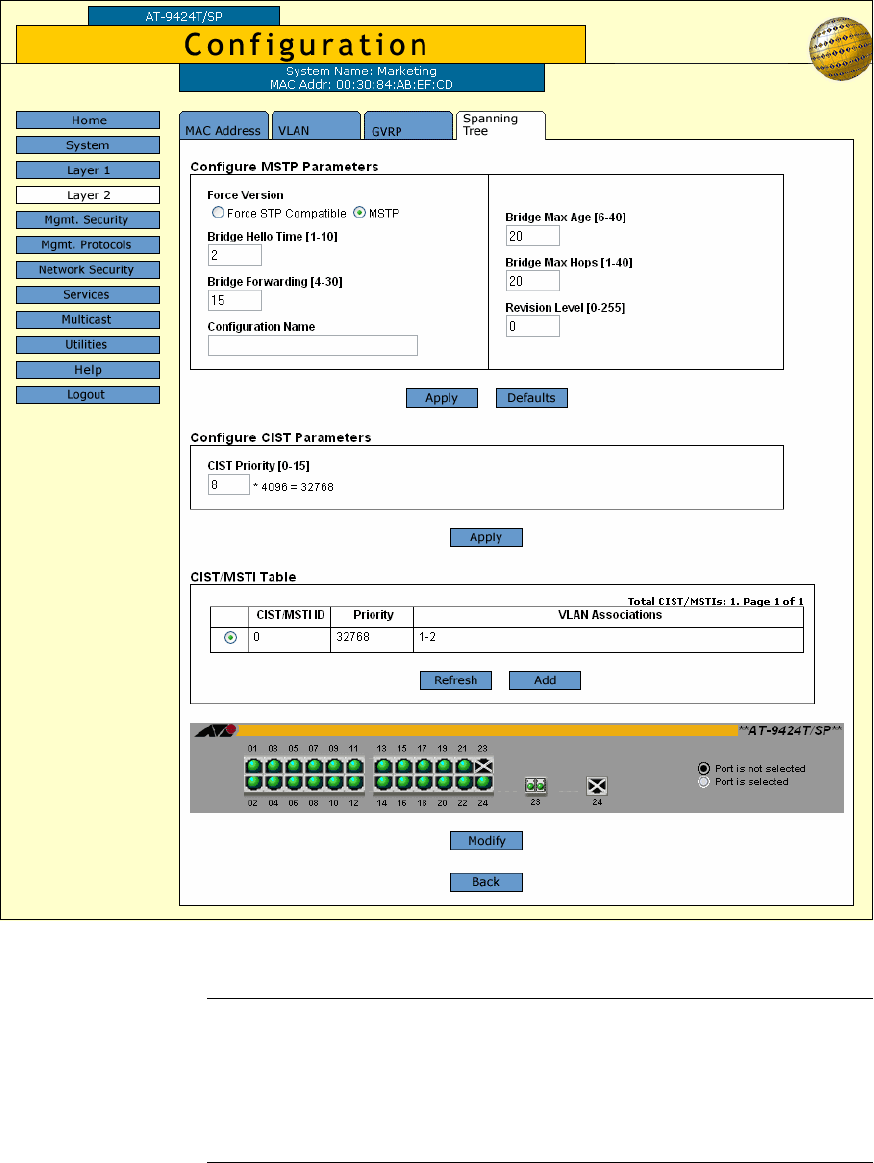Choose the MSTP force version option
This screenshot has height=1163, width=874.
click(x=360, y=213)
